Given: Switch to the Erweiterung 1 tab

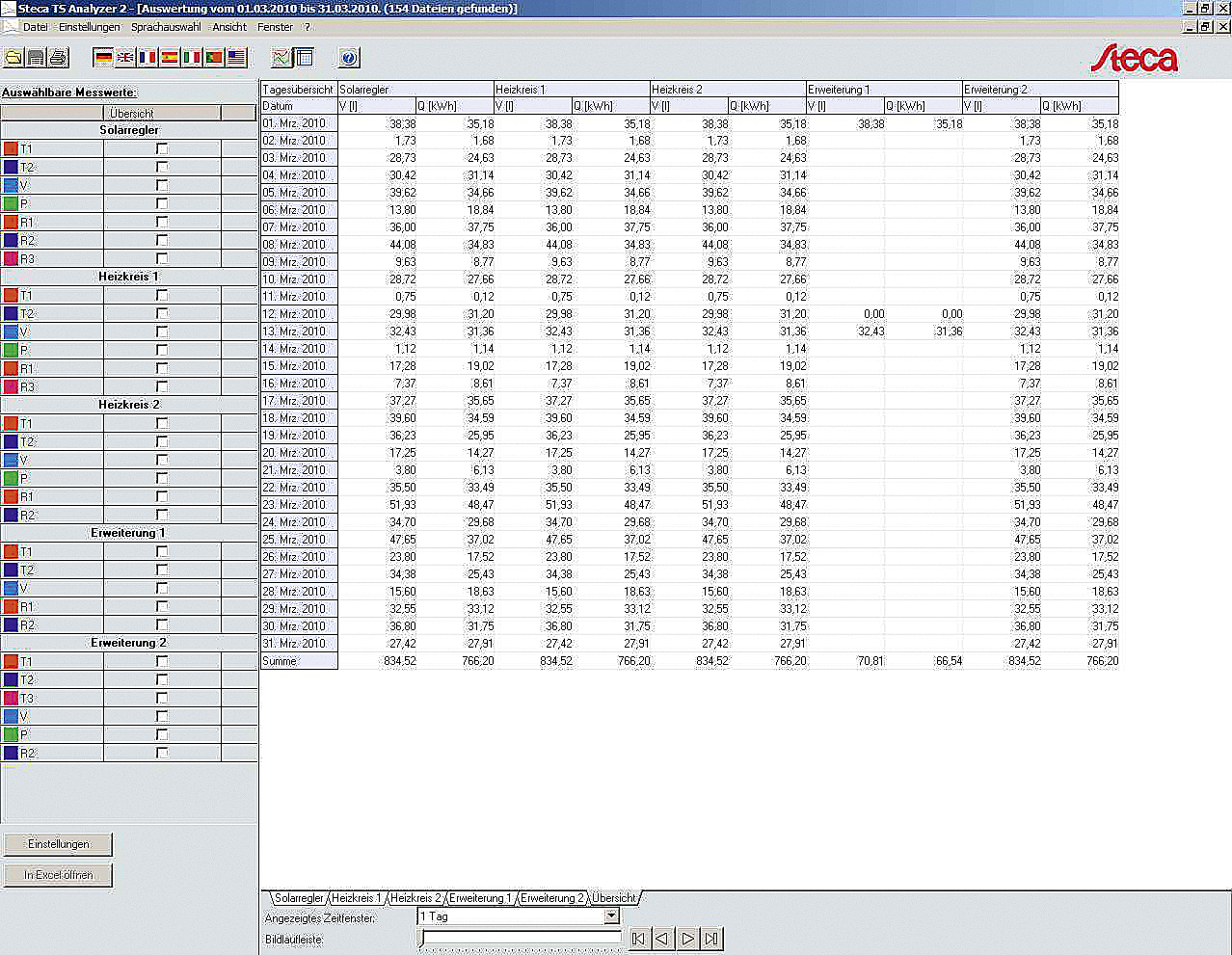Looking at the screenshot, I should click(x=480, y=898).
